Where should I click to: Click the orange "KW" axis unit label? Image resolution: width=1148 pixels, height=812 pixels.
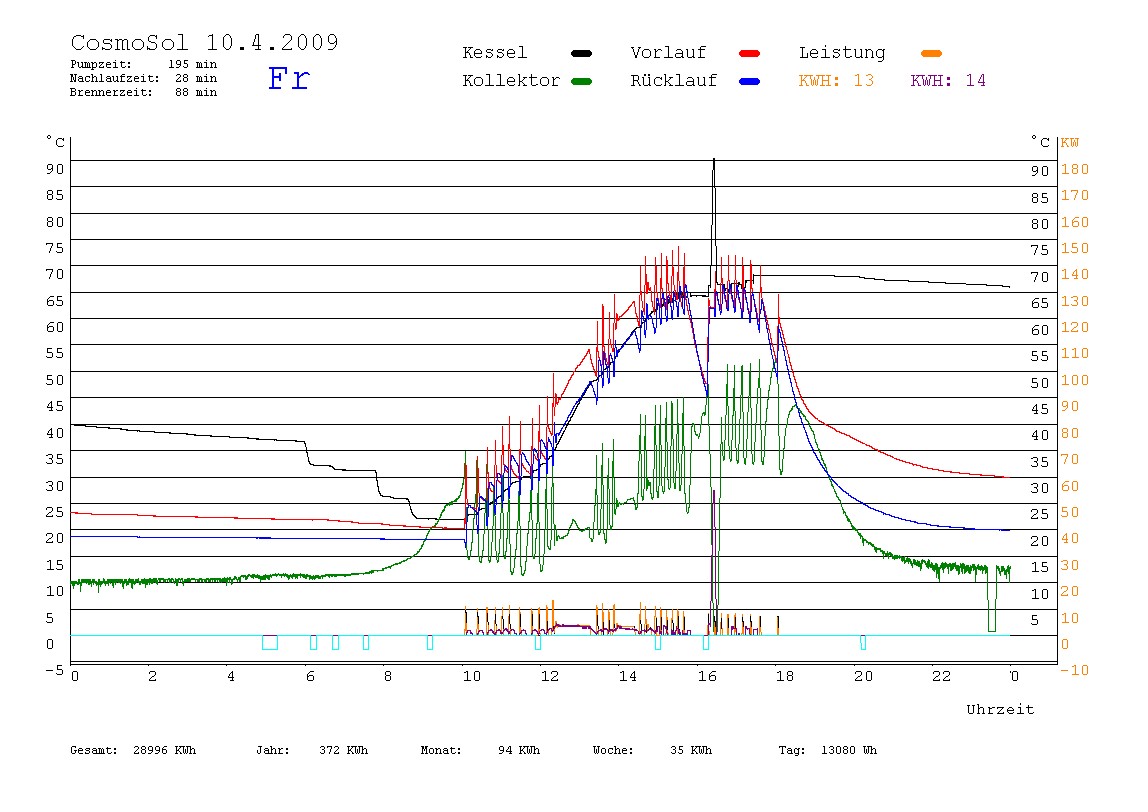click(x=1070, y=143)
